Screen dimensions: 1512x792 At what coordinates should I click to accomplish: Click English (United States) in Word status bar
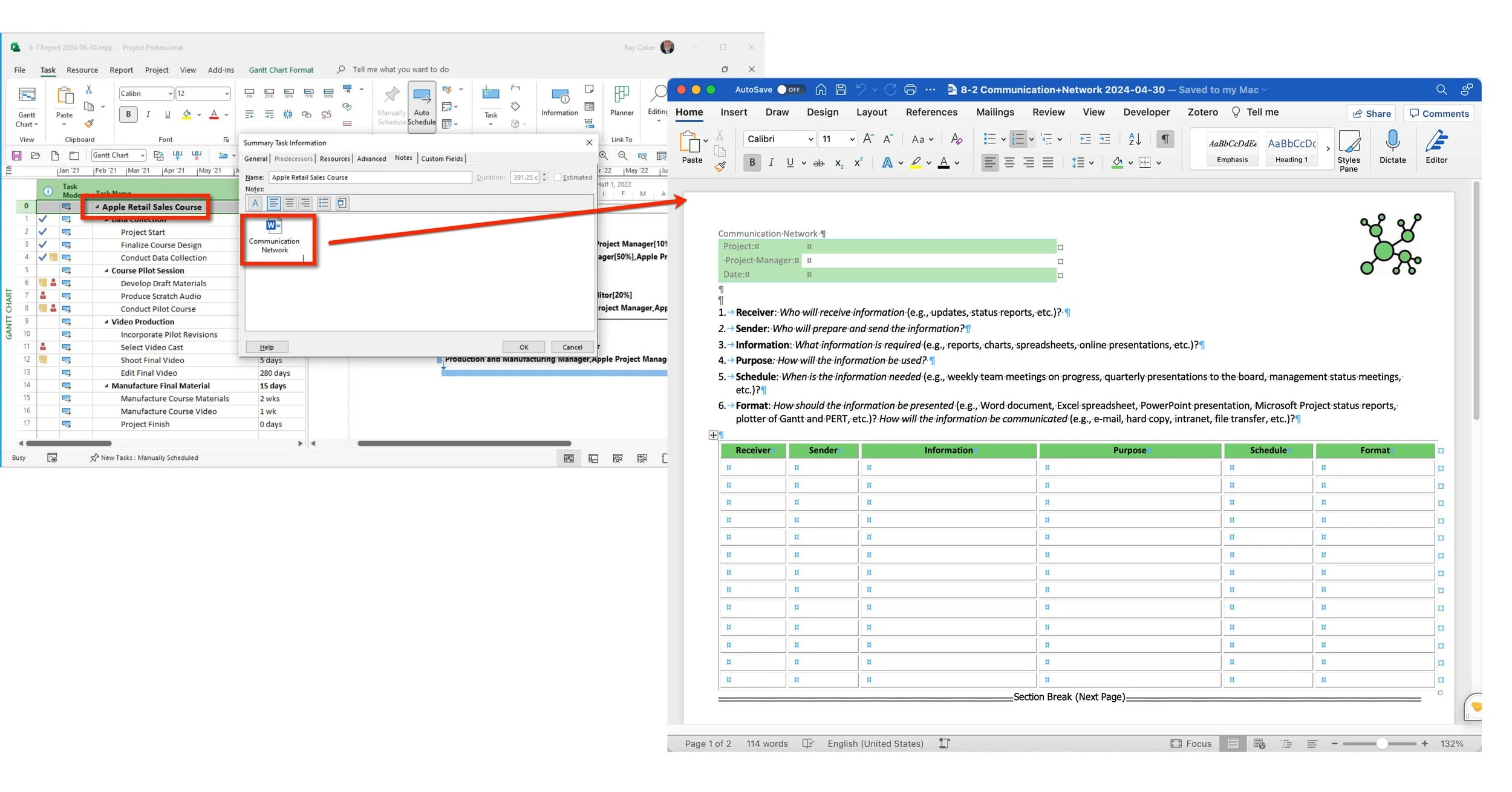click(x=875, y=744)
